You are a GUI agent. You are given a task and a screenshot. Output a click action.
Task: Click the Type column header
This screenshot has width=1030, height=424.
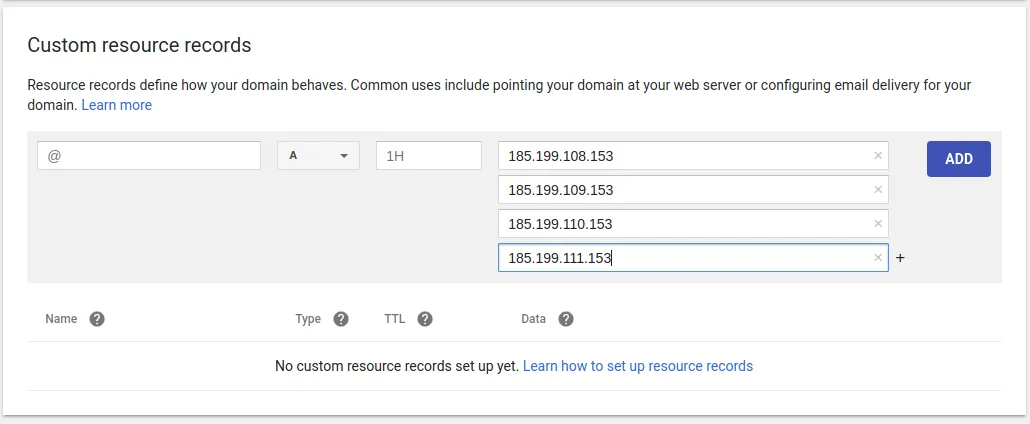coord(308,319)
